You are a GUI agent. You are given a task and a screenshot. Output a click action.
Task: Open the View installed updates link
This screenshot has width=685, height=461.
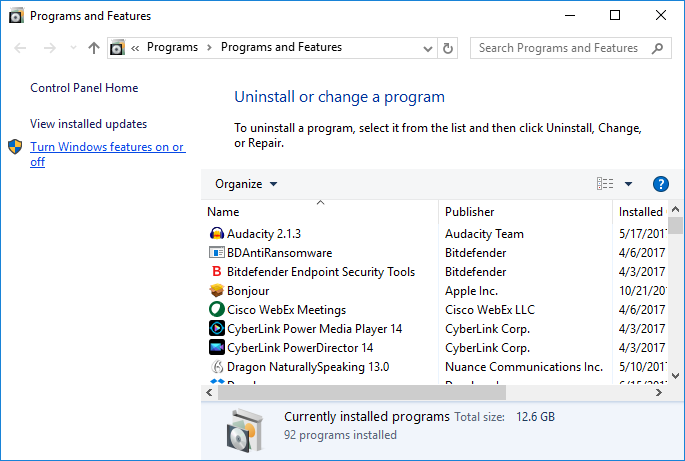click(x=88, y=124)
